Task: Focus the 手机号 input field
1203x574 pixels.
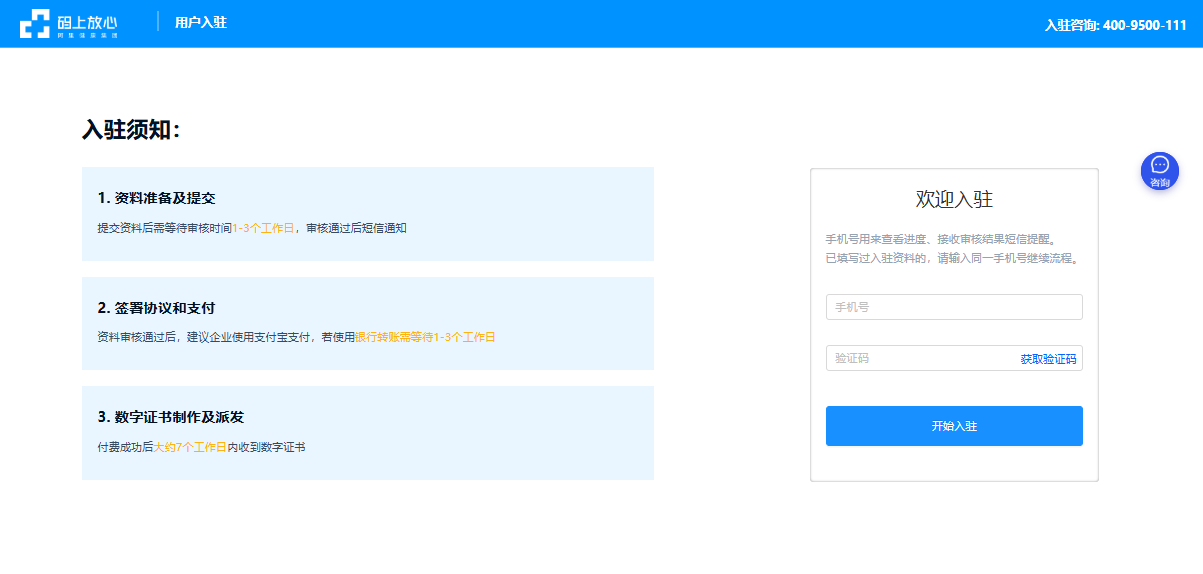Action: 953,307
